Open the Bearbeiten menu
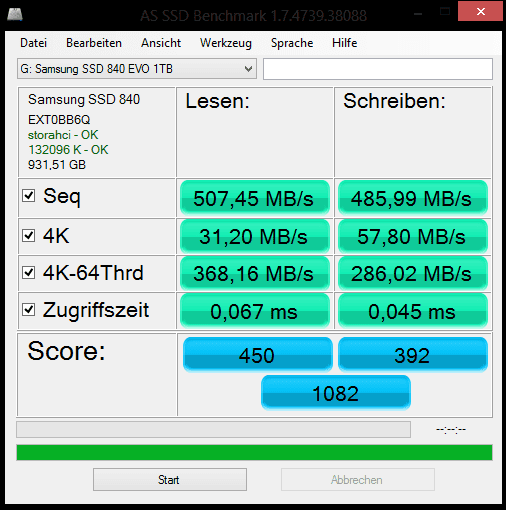 point(94,43)
